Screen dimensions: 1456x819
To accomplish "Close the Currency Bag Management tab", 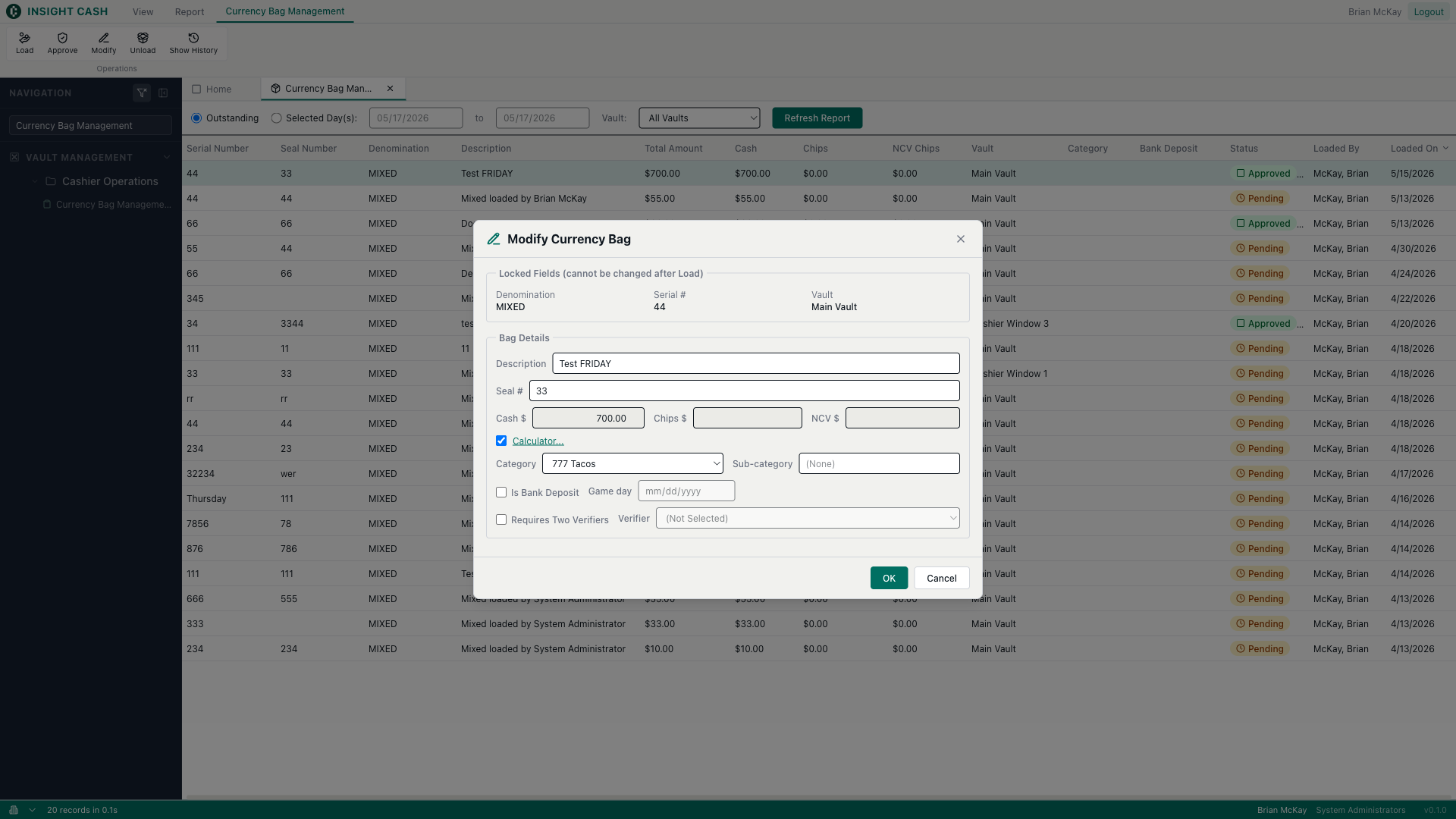I will coord(391,89).
